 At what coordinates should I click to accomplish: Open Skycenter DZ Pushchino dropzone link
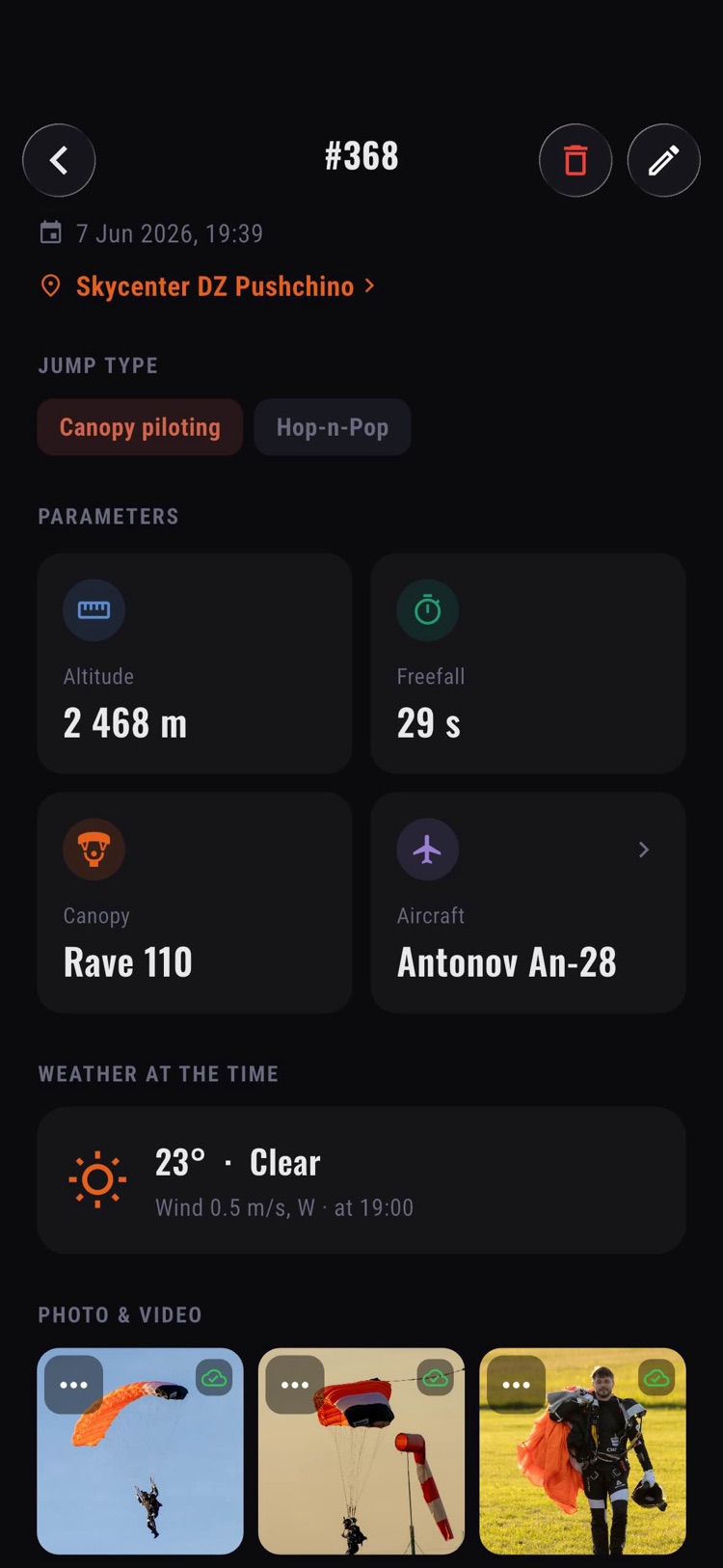[215, 286]
